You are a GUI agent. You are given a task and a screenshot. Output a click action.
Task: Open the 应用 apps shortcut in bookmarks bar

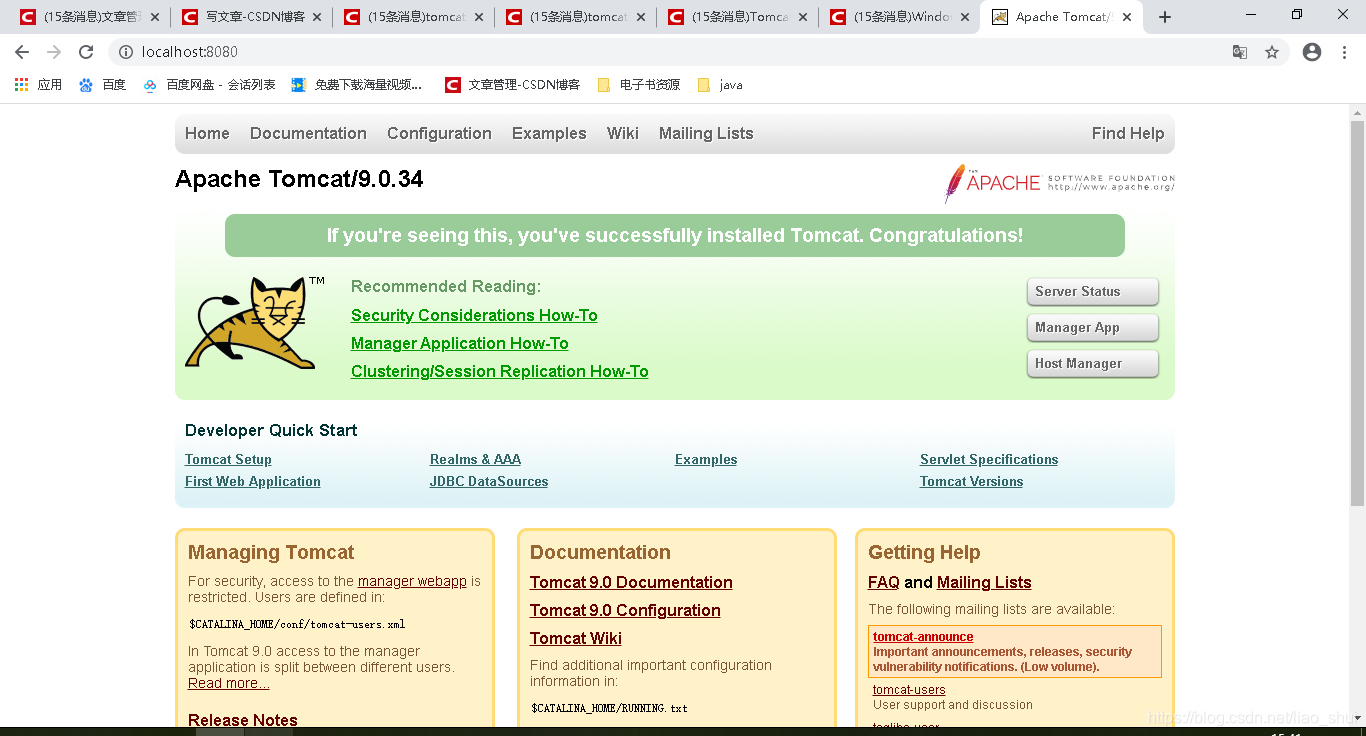click(x=38, y=85)
